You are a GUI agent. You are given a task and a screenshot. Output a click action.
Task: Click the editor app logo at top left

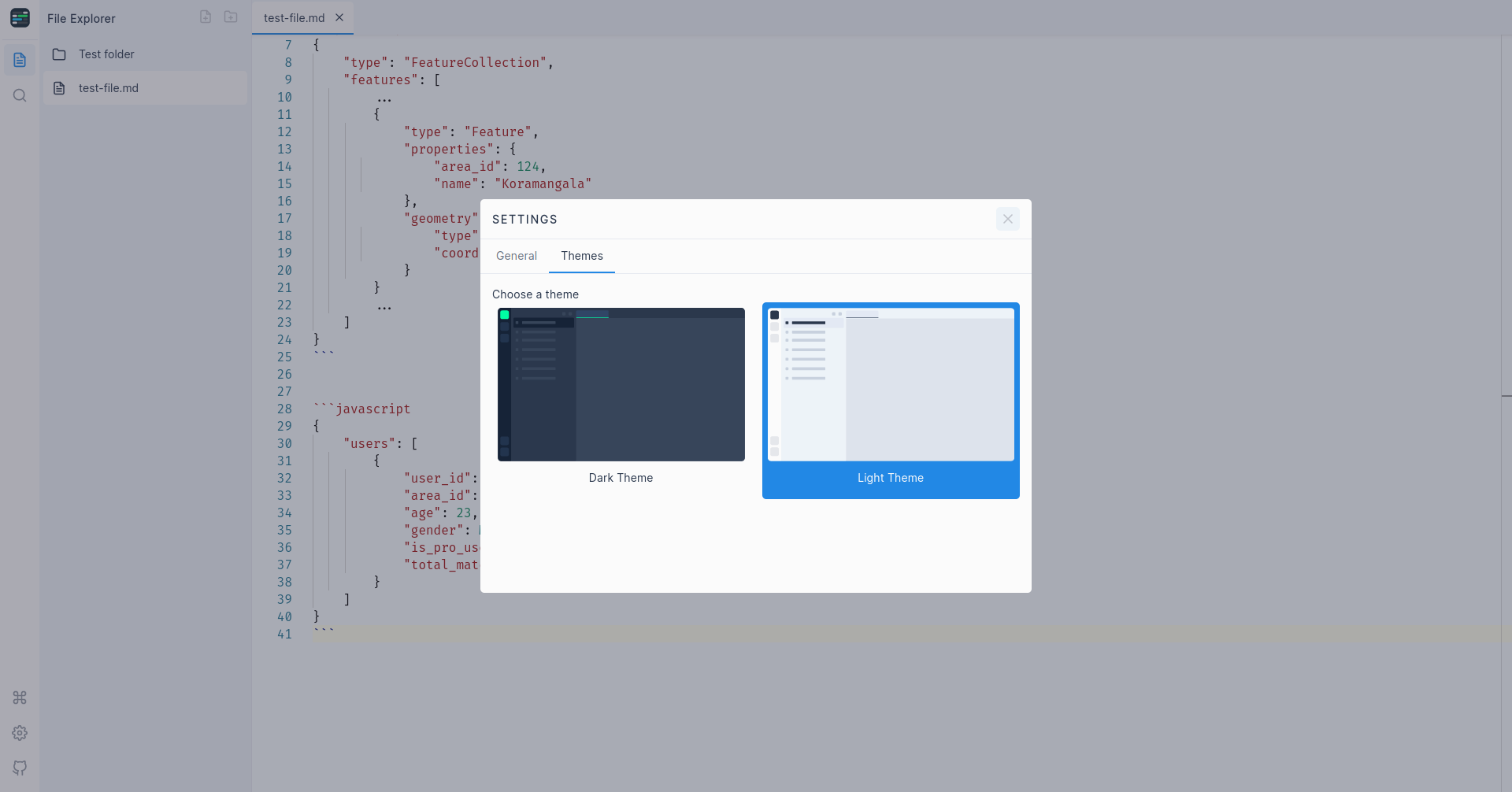20,17
